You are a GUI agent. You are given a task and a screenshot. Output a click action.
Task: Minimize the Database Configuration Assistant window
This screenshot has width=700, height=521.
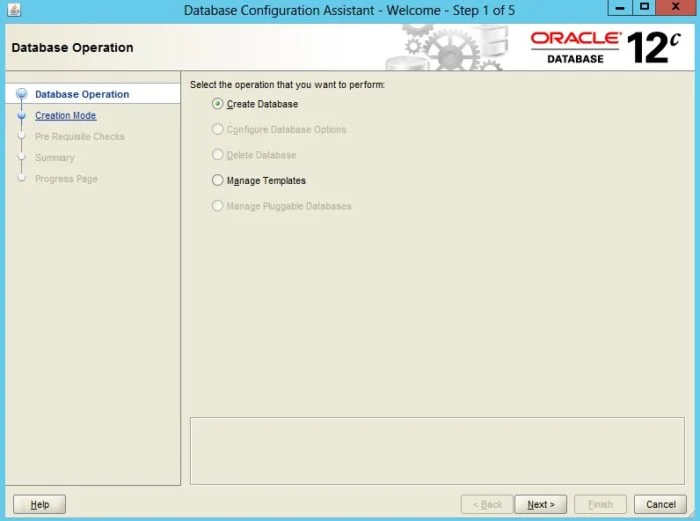(x=620, y=8)
